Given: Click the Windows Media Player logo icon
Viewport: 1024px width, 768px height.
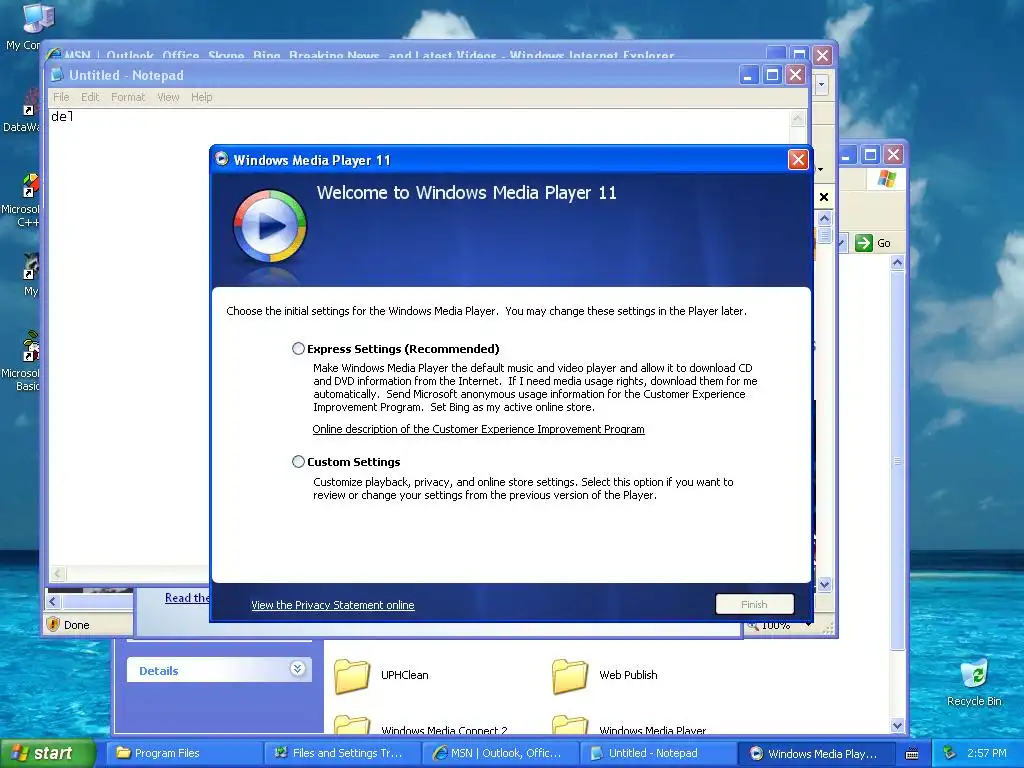Looking at the screenshot, I should pos(270,227).
